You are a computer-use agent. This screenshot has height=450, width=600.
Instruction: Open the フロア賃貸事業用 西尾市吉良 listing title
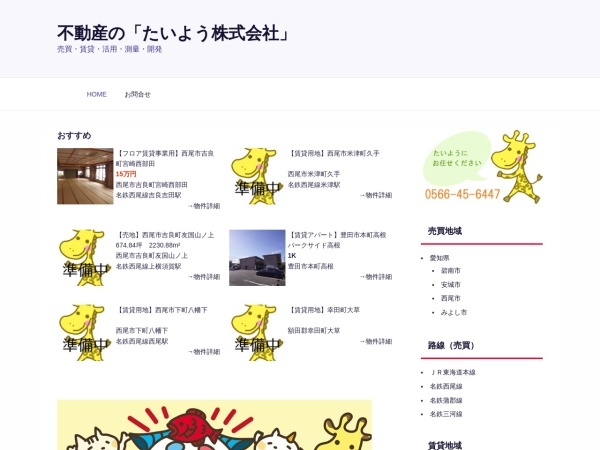click(165, 158)
